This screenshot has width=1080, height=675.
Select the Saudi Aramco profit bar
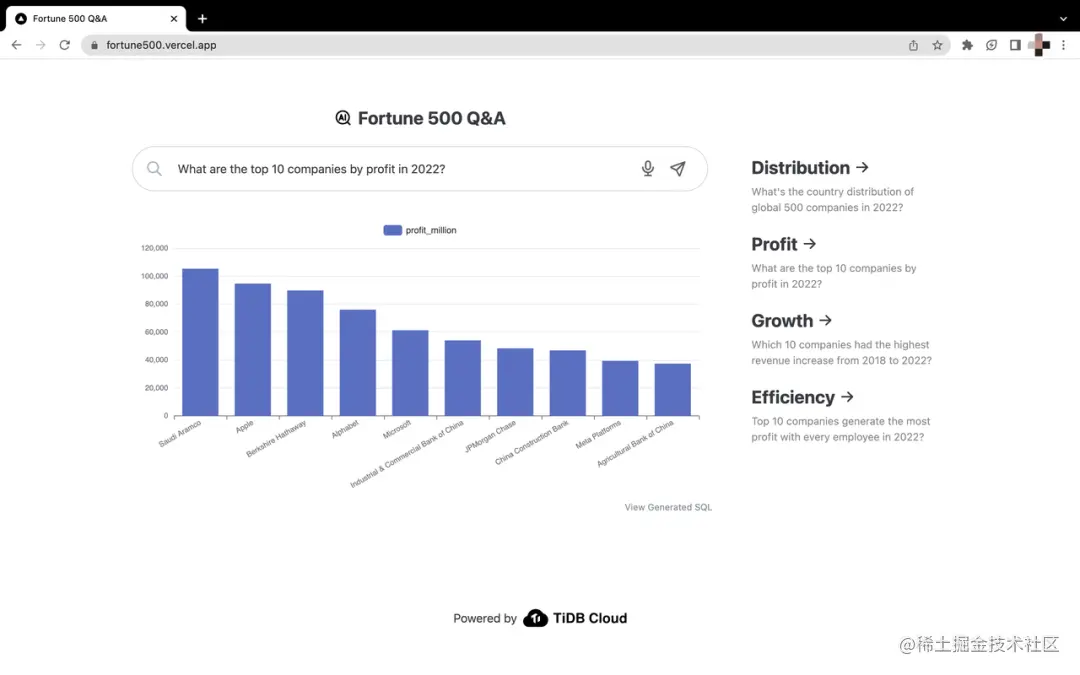click(x=200, y=342)
